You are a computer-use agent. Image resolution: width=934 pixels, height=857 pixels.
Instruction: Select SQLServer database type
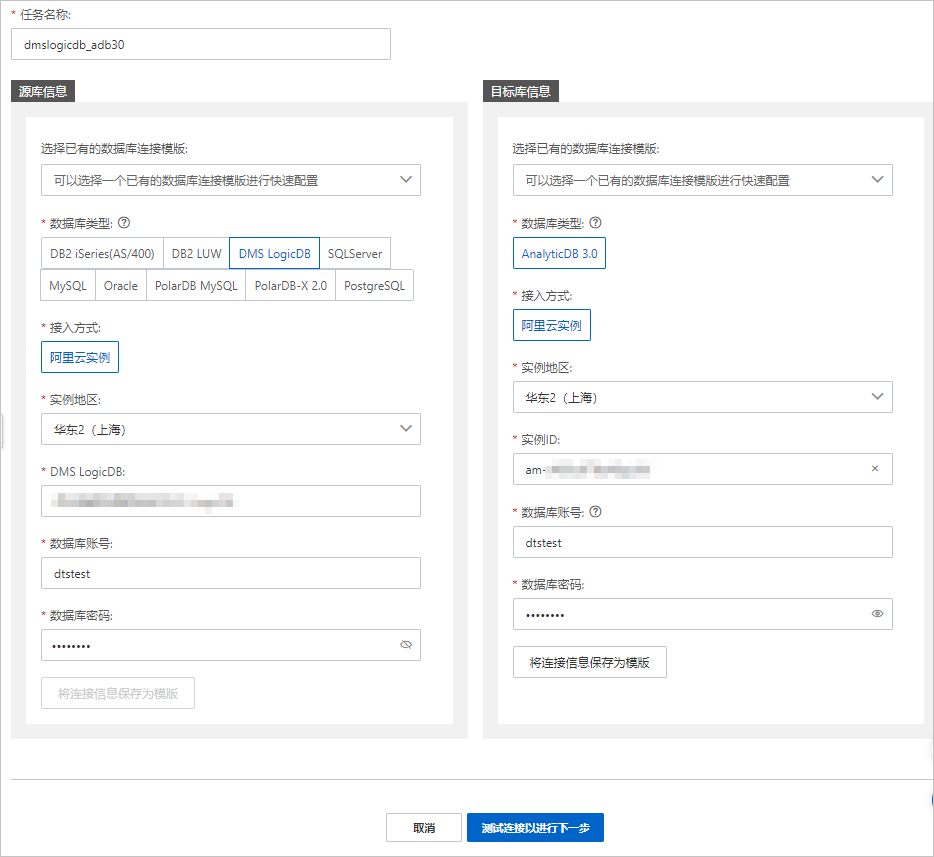click(355, 254)
